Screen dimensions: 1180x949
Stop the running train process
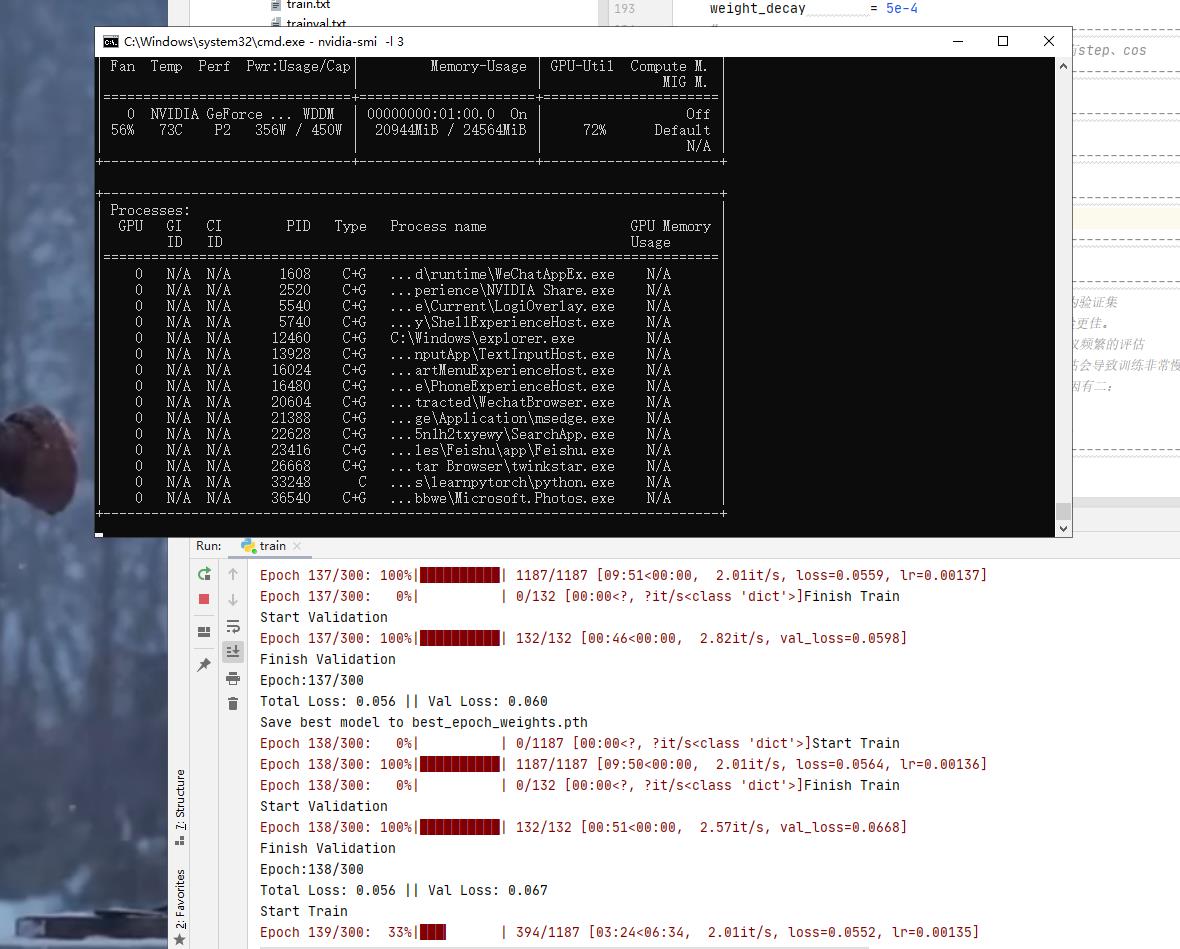pos(204,599)
